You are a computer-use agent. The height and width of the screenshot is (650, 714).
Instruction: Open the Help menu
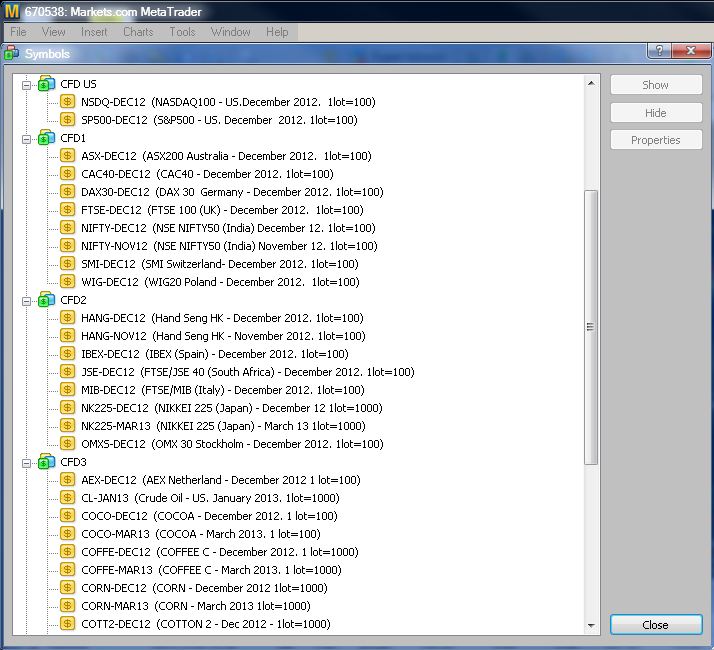277,32
